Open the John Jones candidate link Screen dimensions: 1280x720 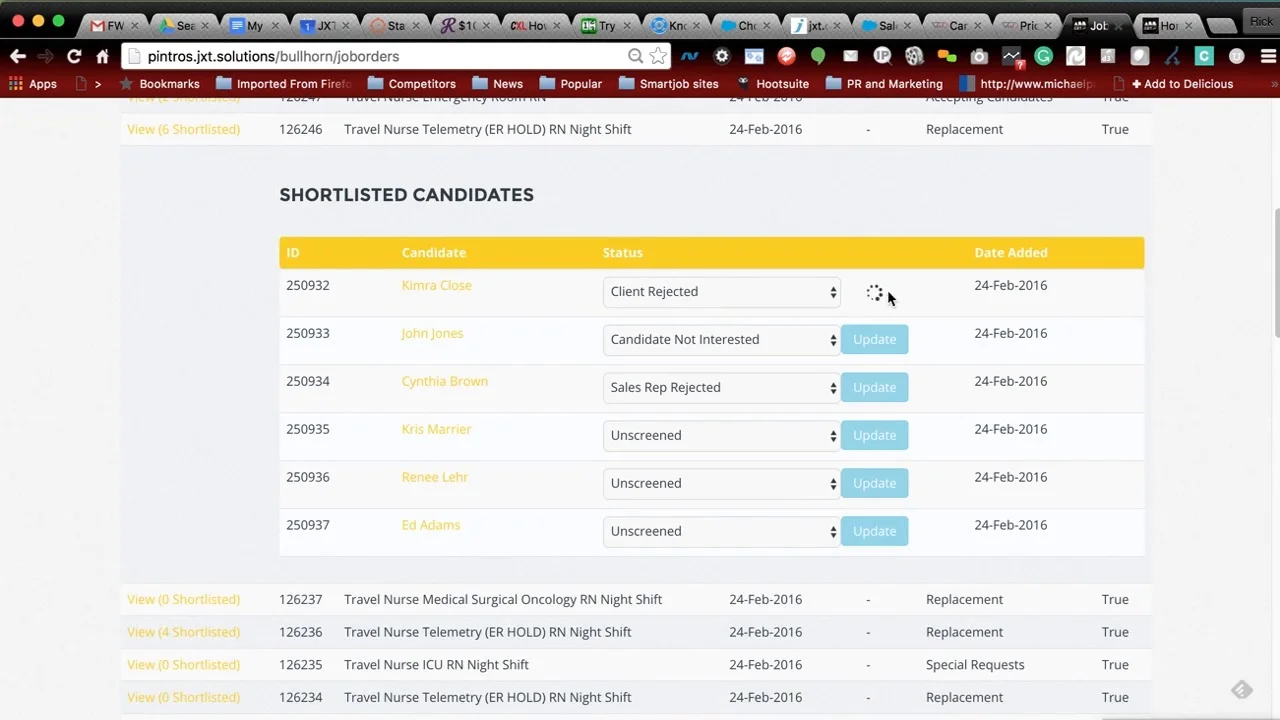coord(432,334)
